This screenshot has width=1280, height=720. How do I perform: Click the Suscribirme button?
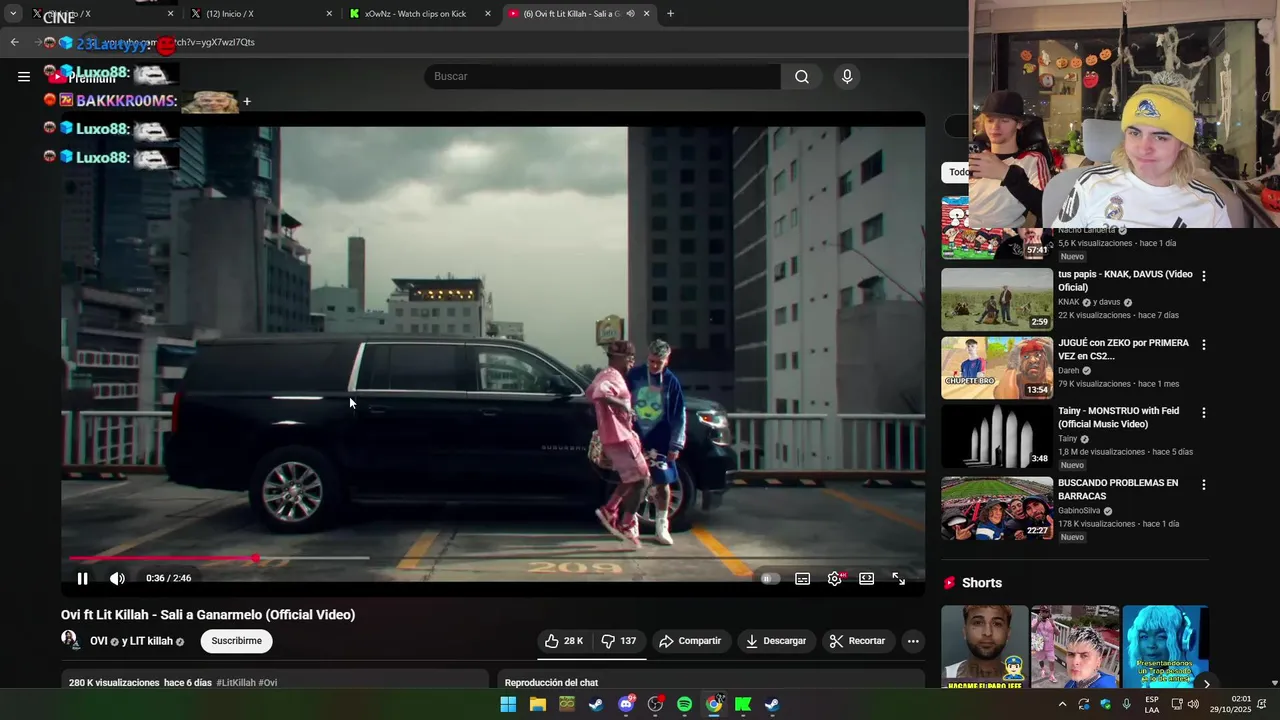[x=236, y=641]
